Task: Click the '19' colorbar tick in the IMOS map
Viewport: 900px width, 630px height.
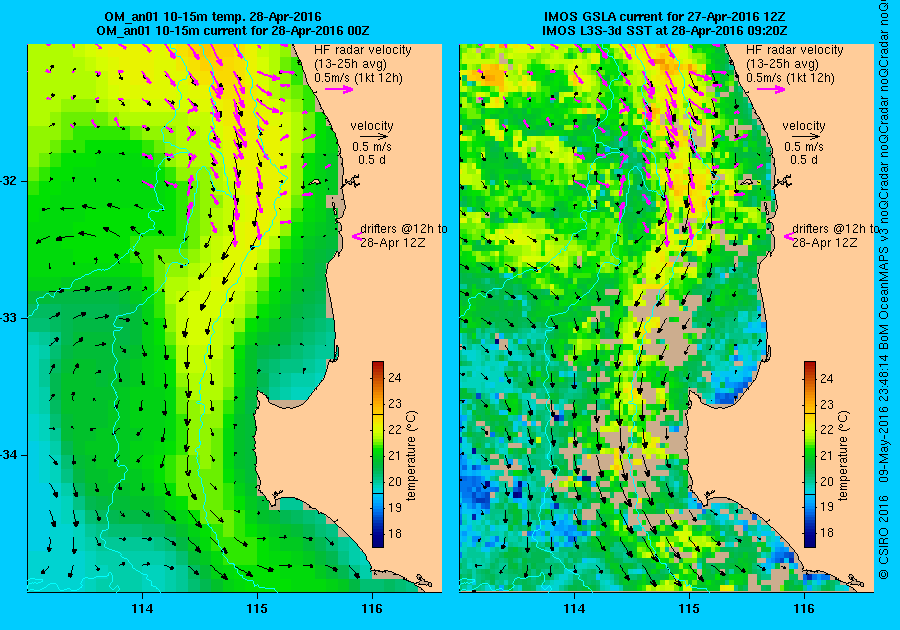Action: 827,507
